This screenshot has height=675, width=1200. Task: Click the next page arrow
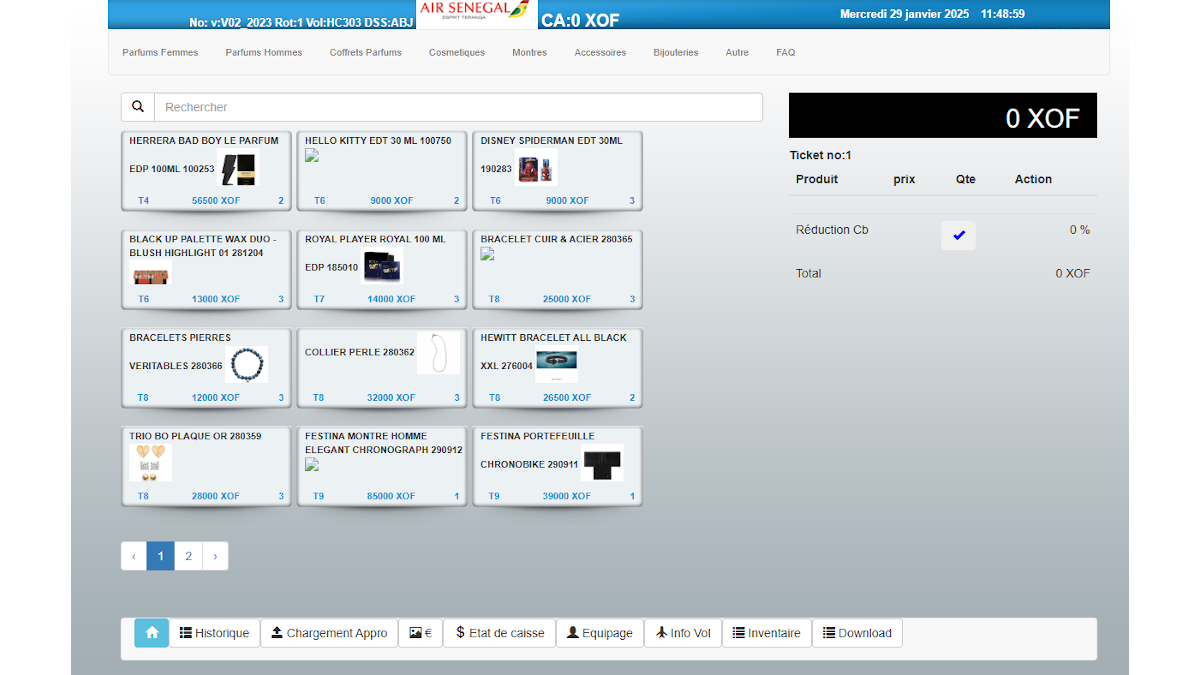(x=215, y=556)
